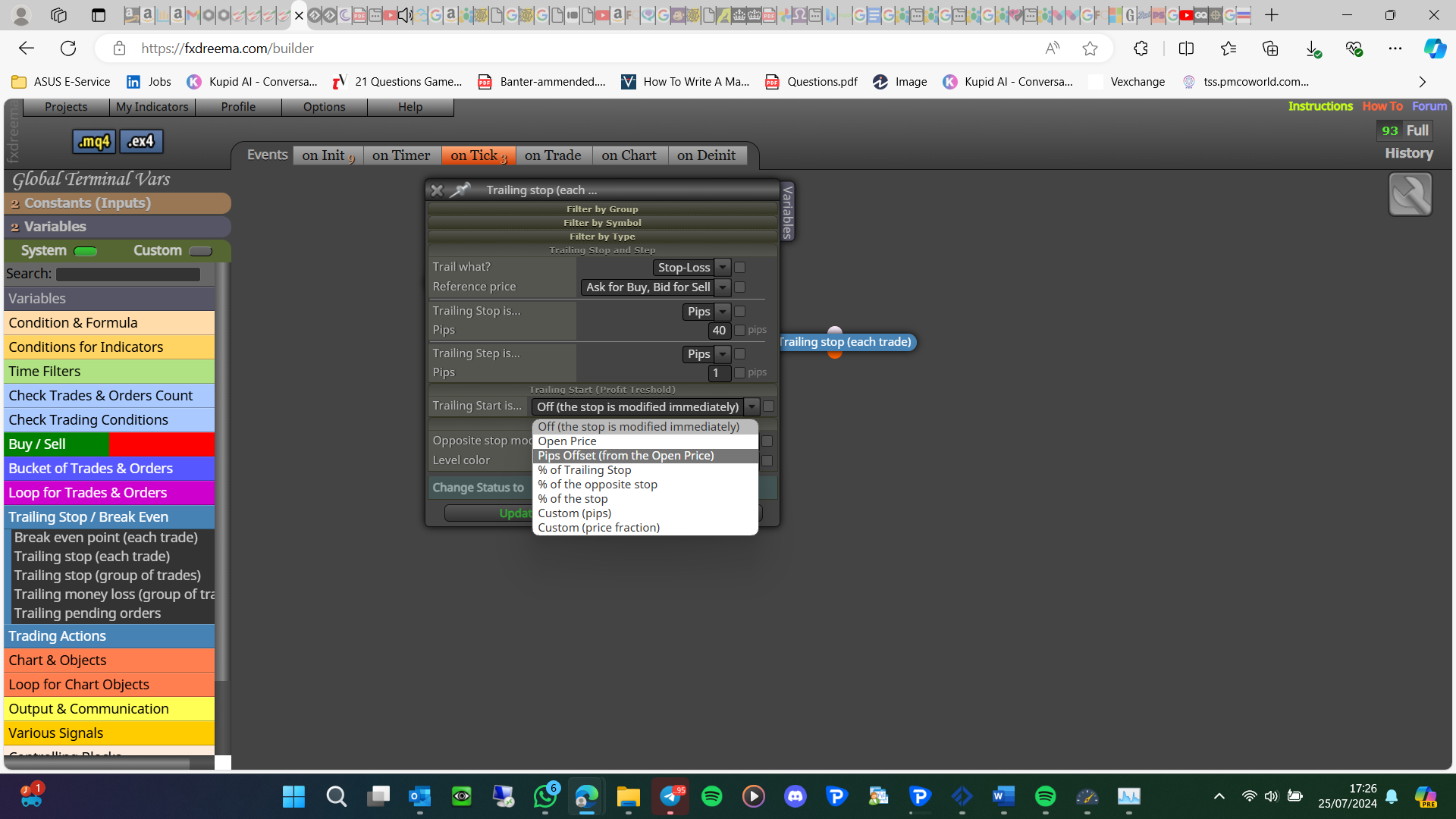Click the Full button next to 93

pos(1417,130)
